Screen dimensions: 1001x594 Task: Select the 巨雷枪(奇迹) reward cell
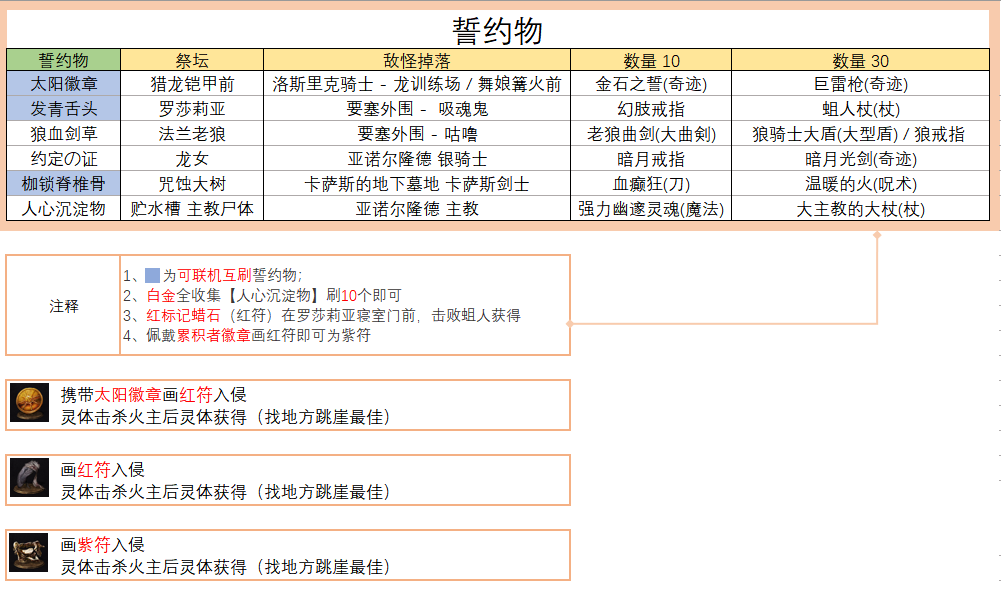[x=860, y=84]
